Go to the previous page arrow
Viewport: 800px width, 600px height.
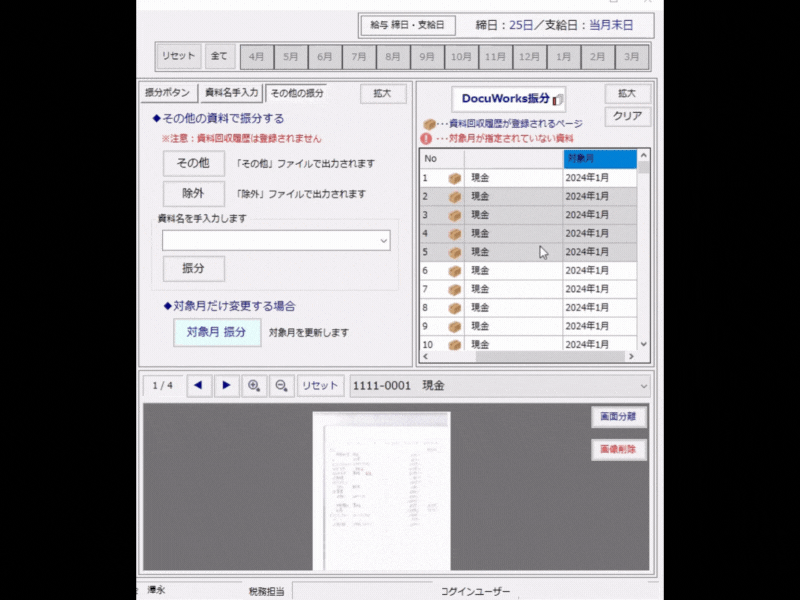click(x=199, y=386)
